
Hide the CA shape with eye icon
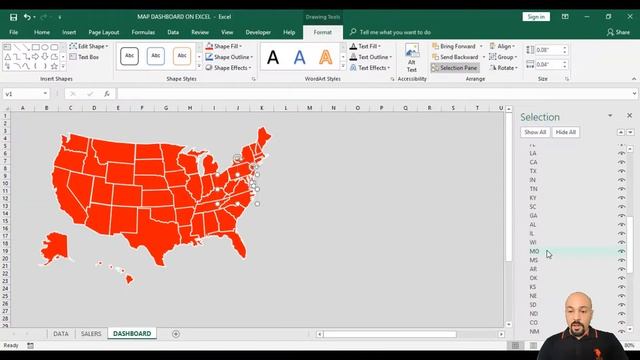621,162
